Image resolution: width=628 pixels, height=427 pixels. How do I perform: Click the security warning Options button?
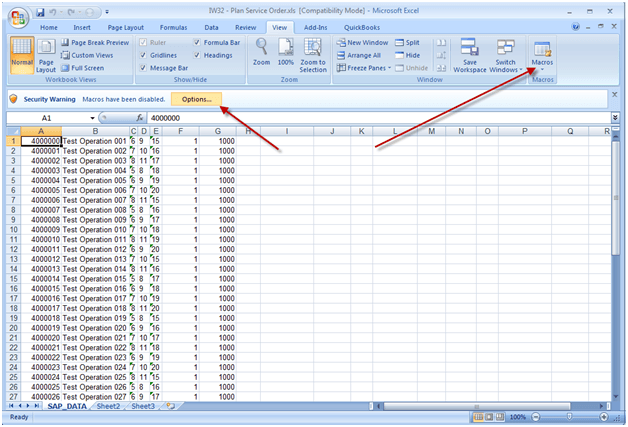click(196, 99)
